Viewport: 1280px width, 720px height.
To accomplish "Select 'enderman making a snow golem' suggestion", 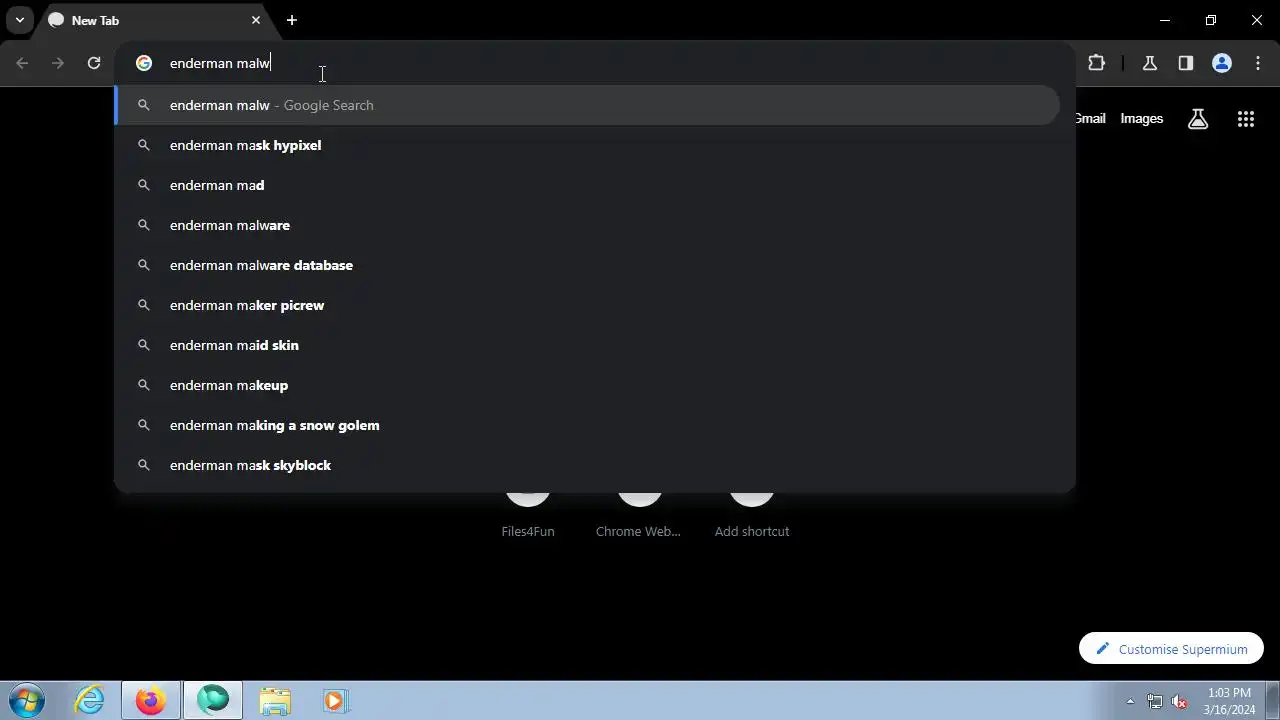I will (588, 425).
